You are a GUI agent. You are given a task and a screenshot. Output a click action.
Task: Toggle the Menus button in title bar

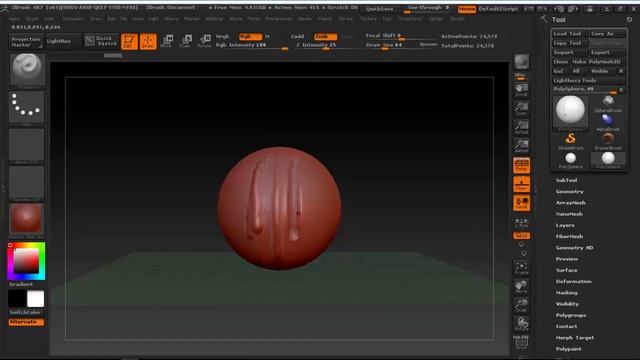[x=467, y=9]
